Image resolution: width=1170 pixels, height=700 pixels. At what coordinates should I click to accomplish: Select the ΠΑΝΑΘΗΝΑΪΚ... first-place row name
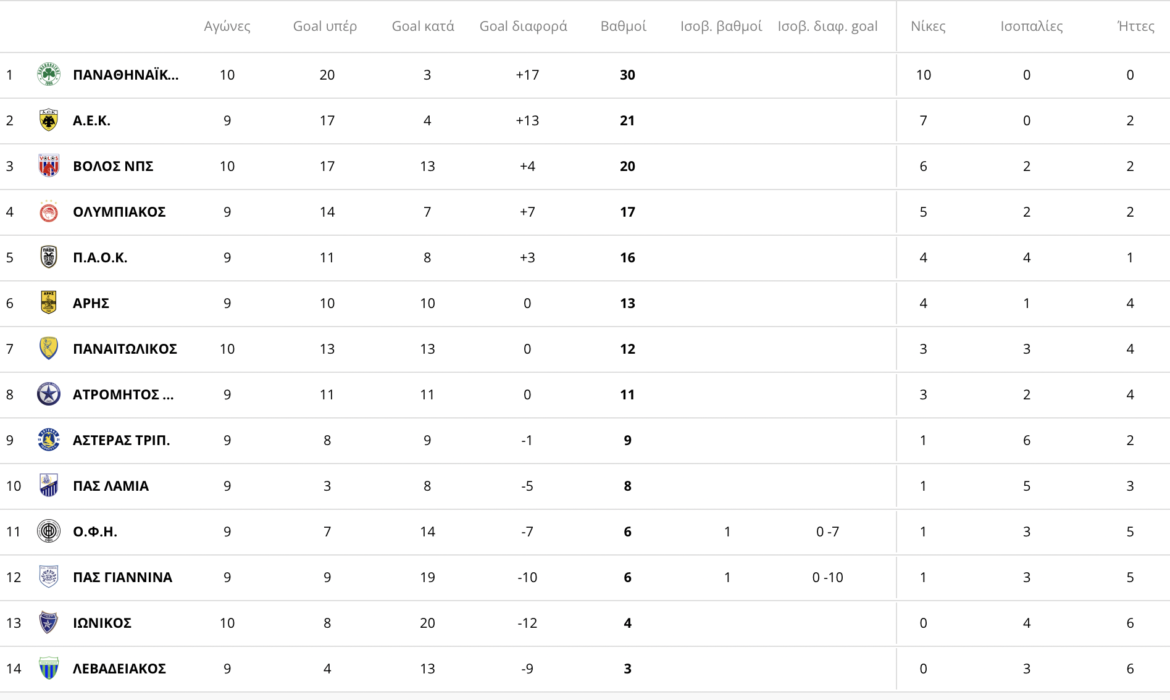(x=125, y=75)
